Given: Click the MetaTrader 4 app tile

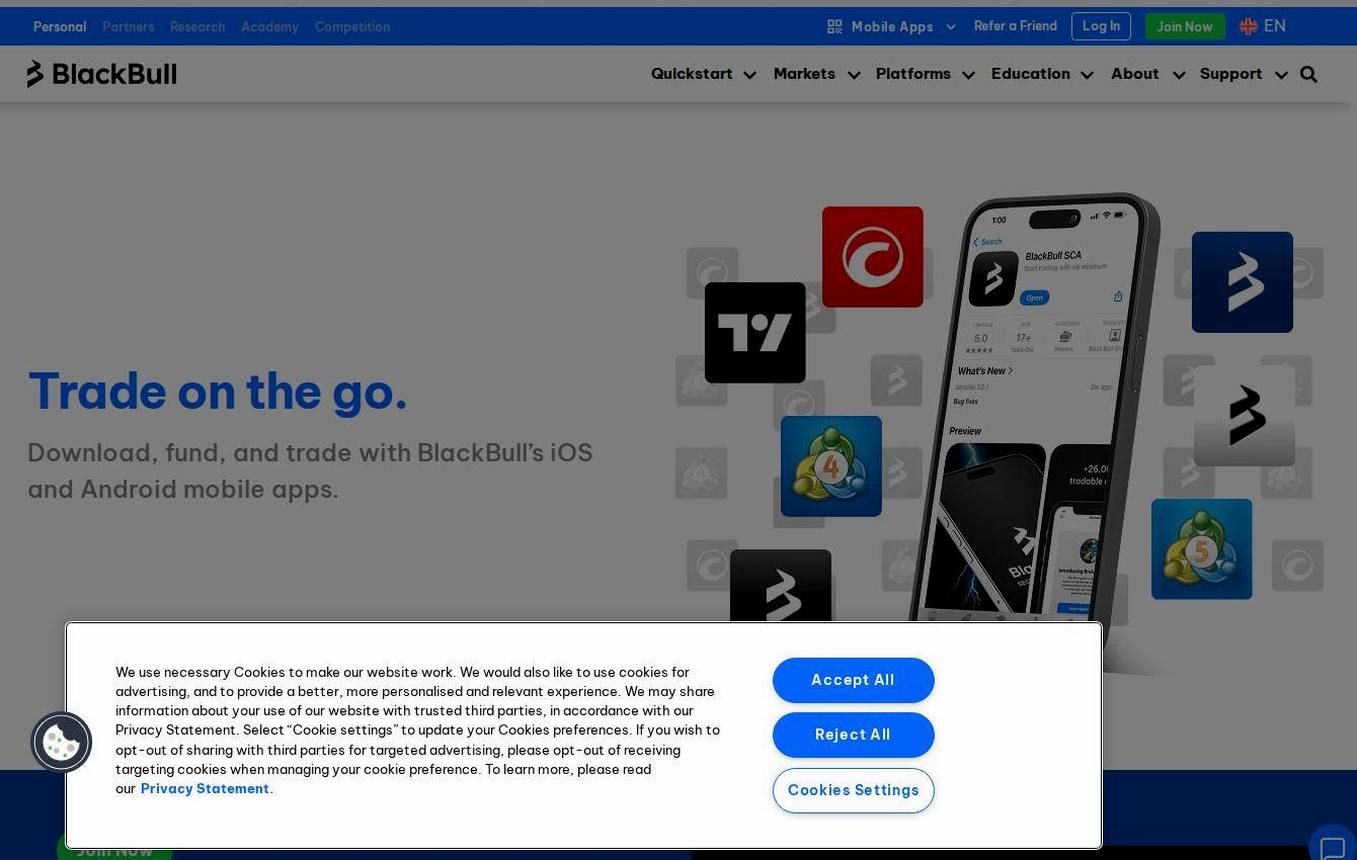Looking at the screenshot, I should pos(831,466).
